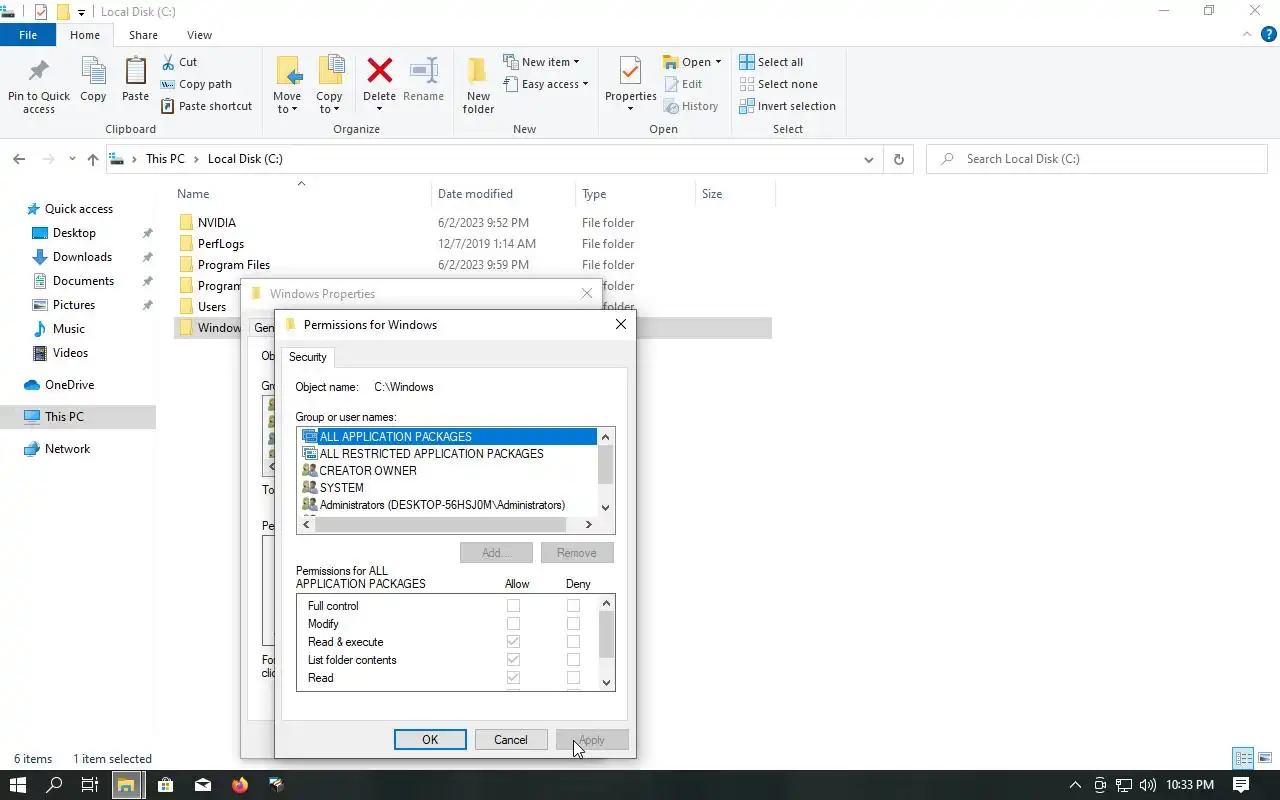Click the Rename ribbon icon

[424, 71]
